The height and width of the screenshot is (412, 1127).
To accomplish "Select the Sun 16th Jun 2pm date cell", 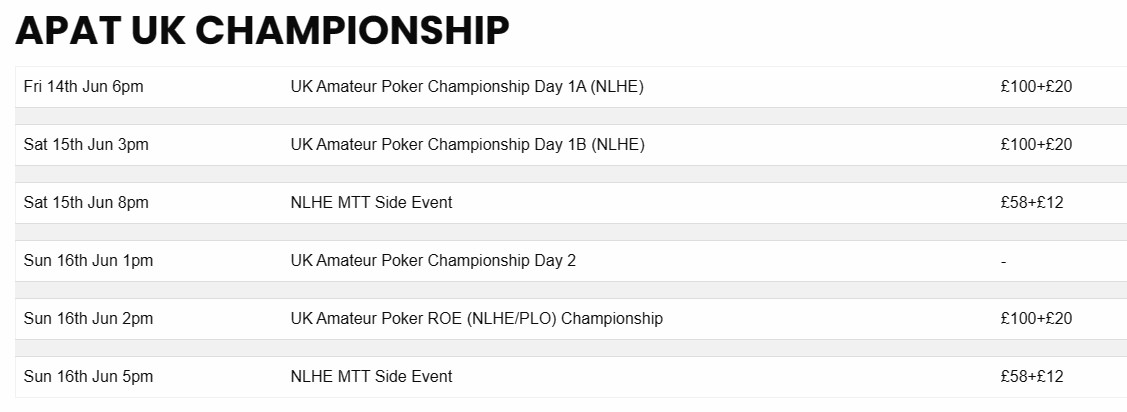I will pyautogui.click(x=88, y=319).
